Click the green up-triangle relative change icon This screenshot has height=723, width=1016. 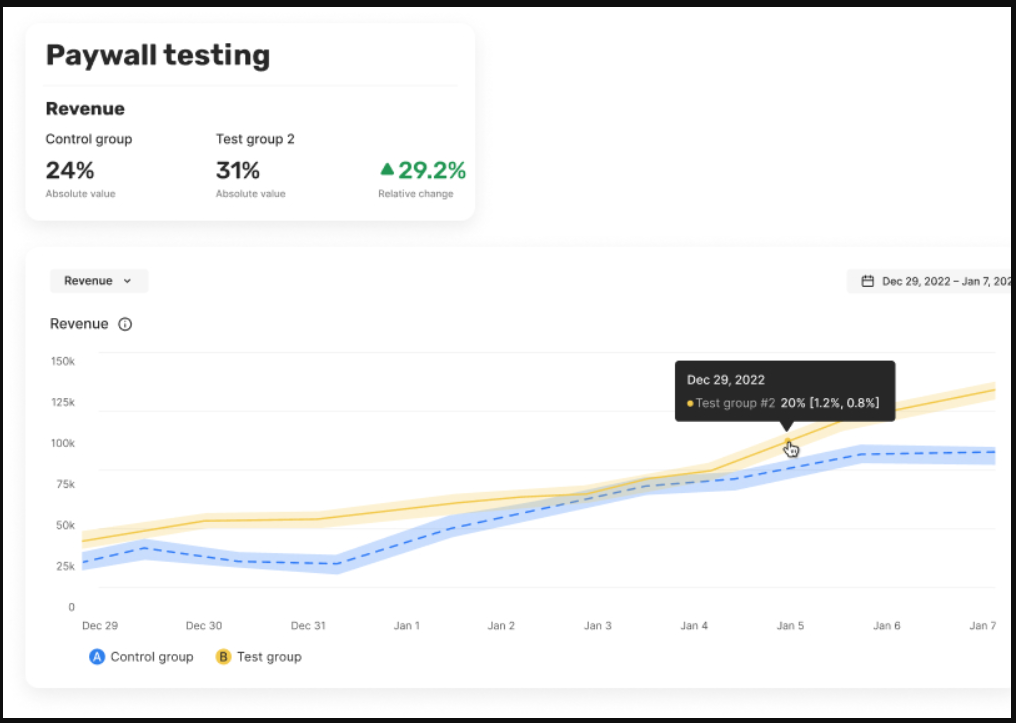387,169
